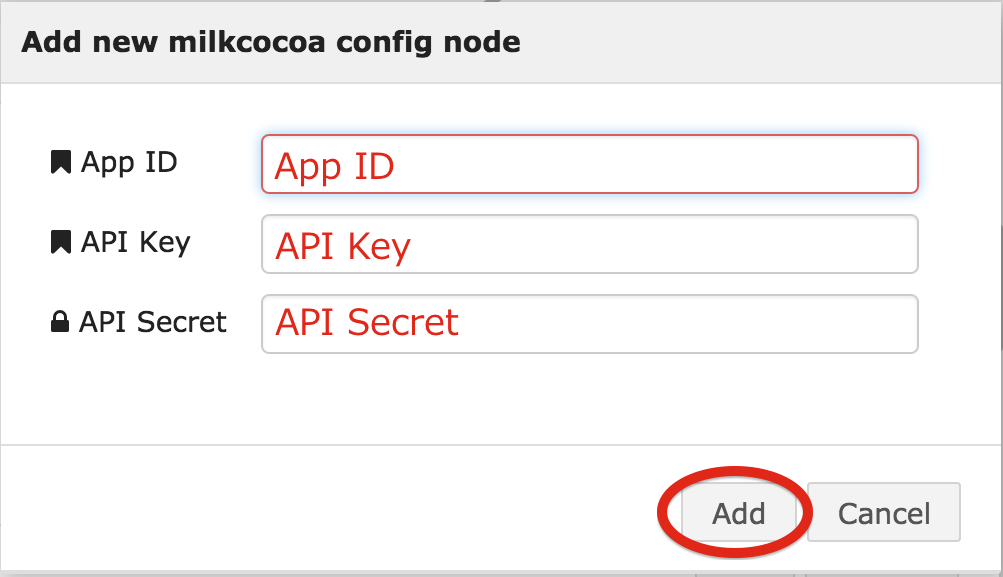Select the App ID field label text
The image size is (1003, 577).
pos(129,162)
